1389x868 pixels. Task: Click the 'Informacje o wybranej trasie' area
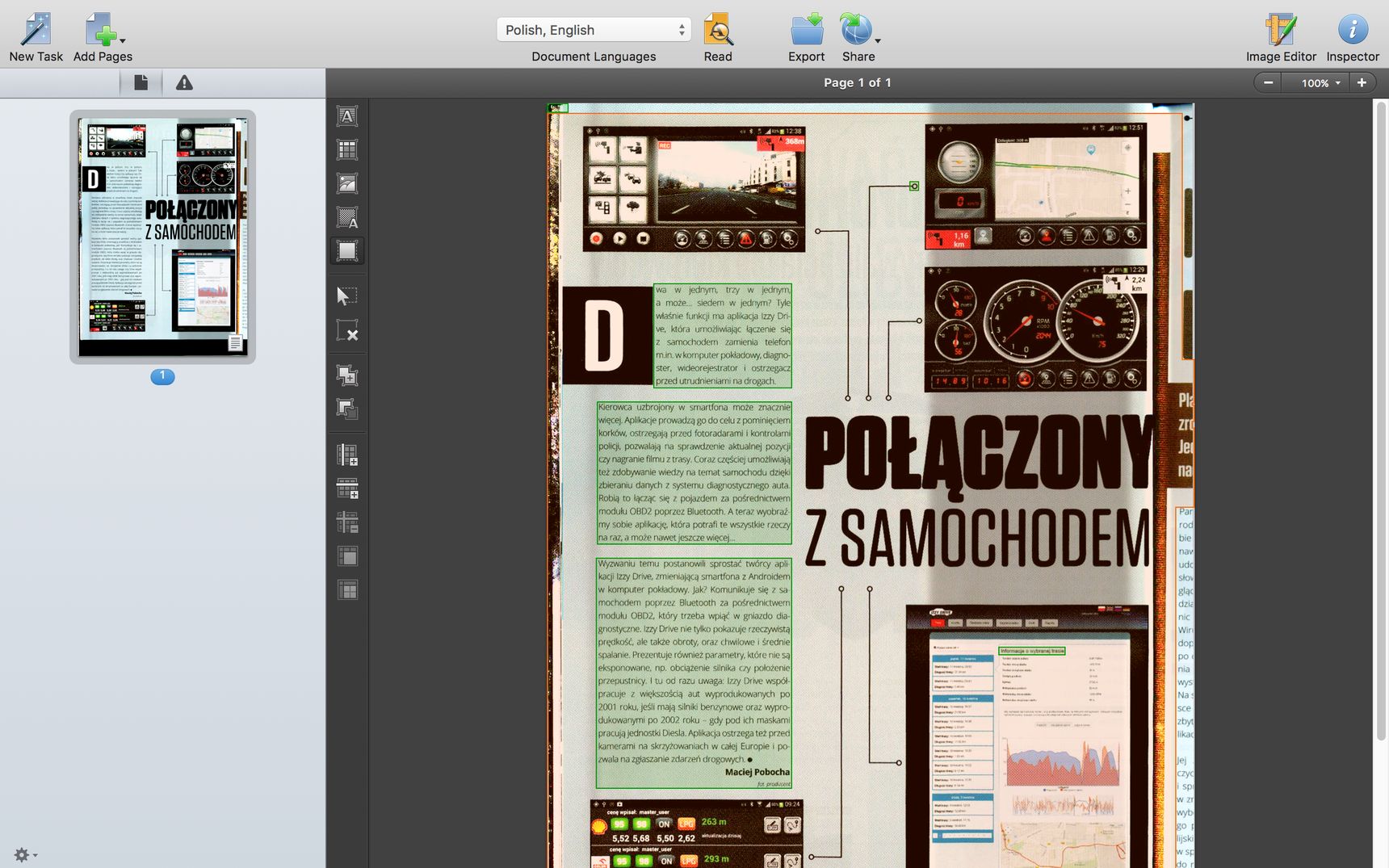pos(1032,651)
